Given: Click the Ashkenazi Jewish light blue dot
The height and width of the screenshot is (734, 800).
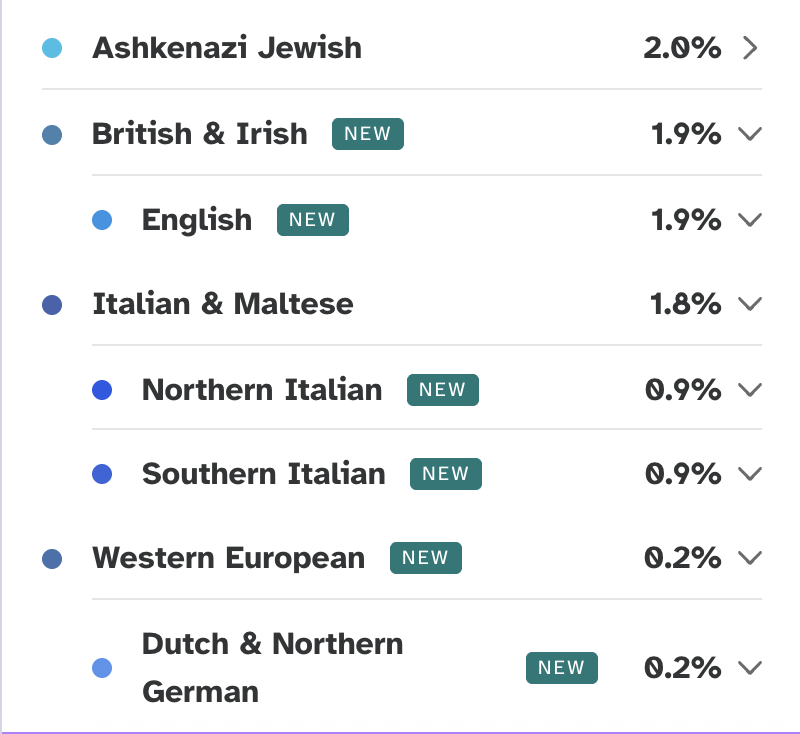Looking at the screenshot, I should [x=52, y=48].
